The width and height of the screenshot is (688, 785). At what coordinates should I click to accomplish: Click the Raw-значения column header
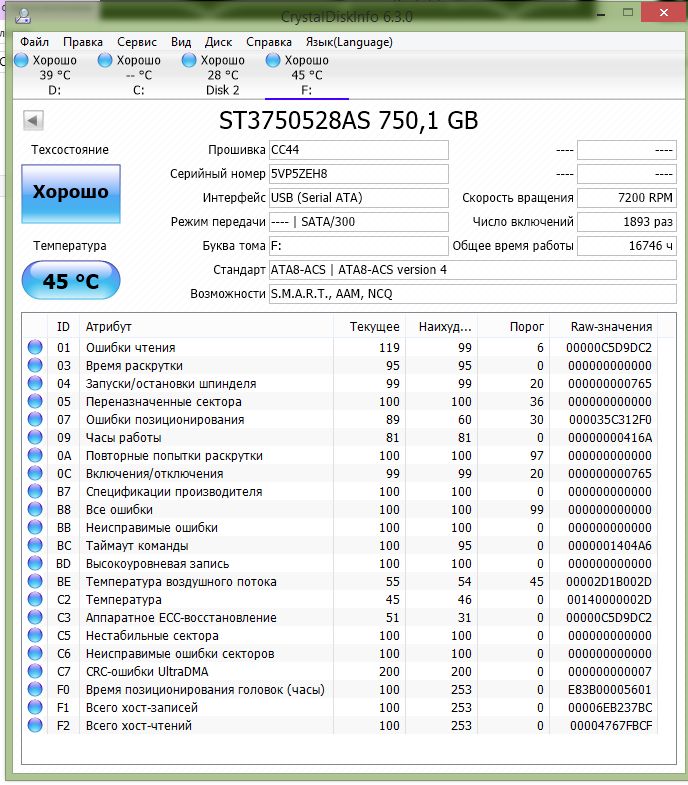point(604,326)
